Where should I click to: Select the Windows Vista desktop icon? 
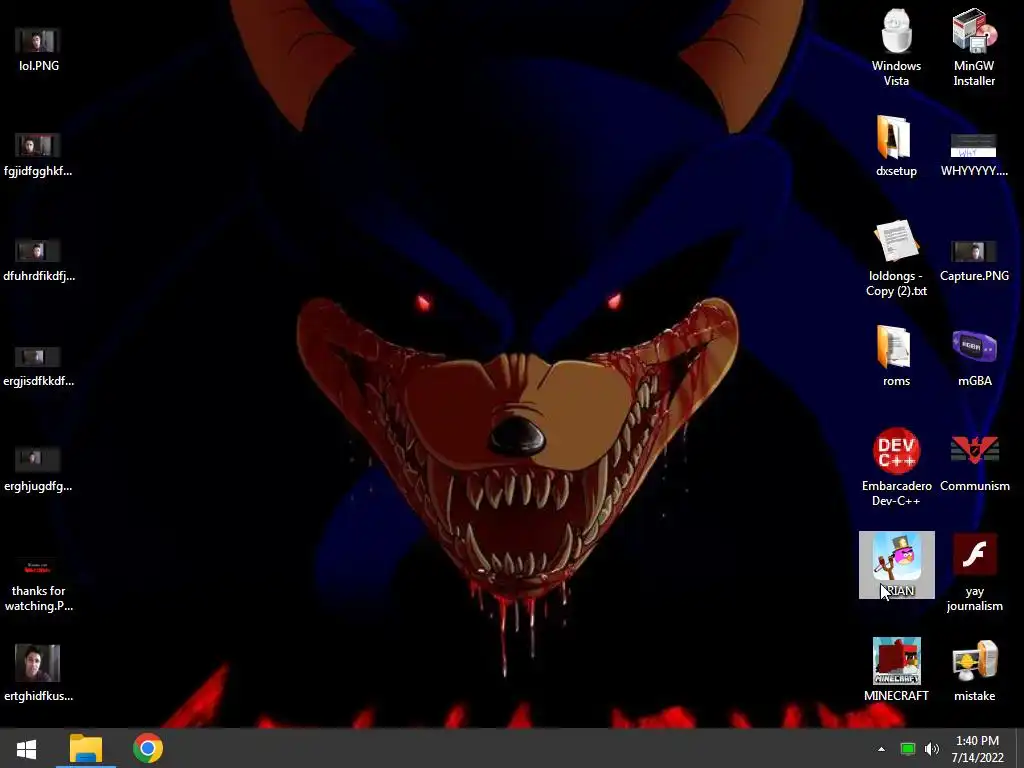[x=896, y=47]
